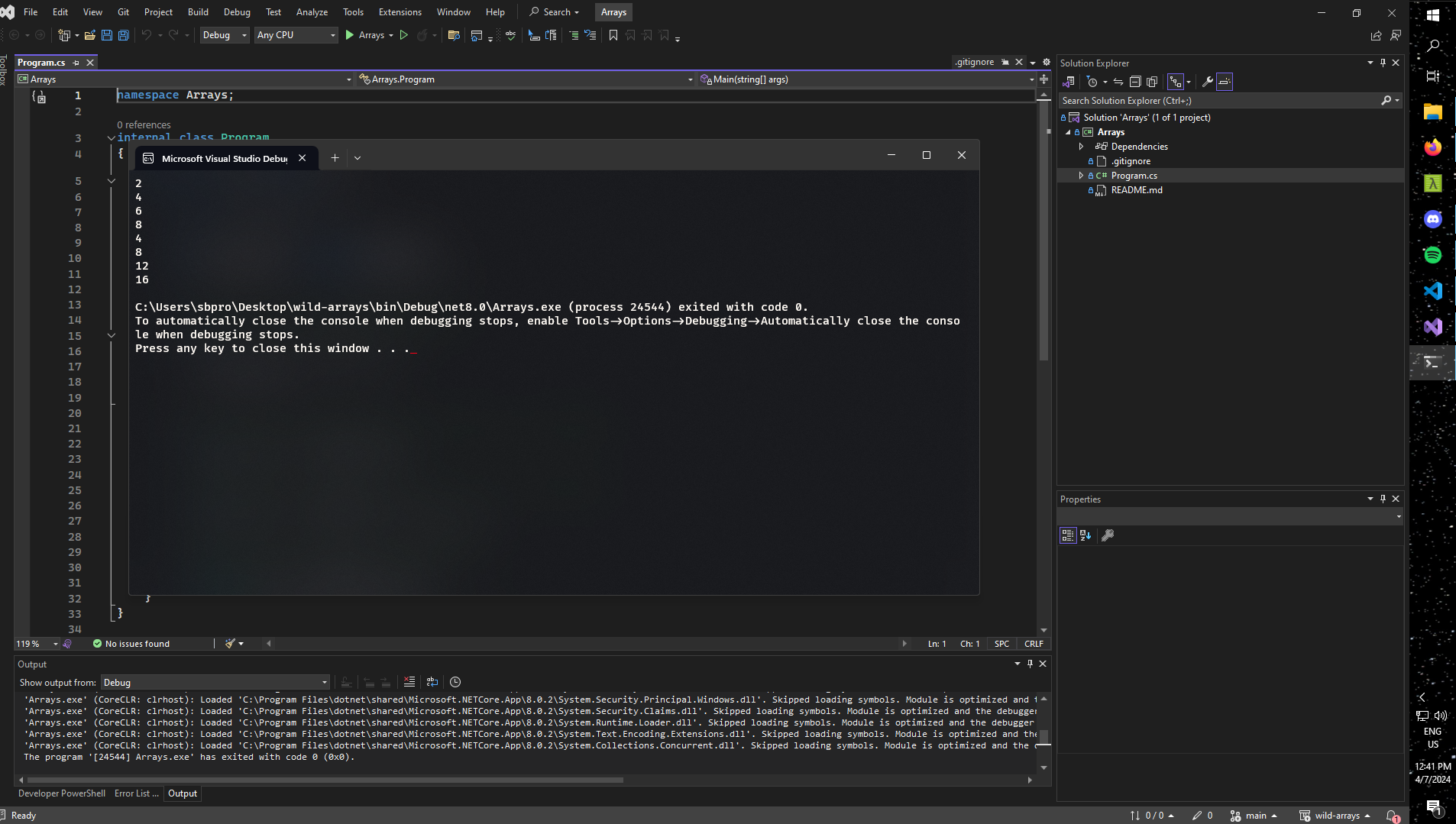Switch views with Solution Explorer views icon

click(x=1069, y=82)
